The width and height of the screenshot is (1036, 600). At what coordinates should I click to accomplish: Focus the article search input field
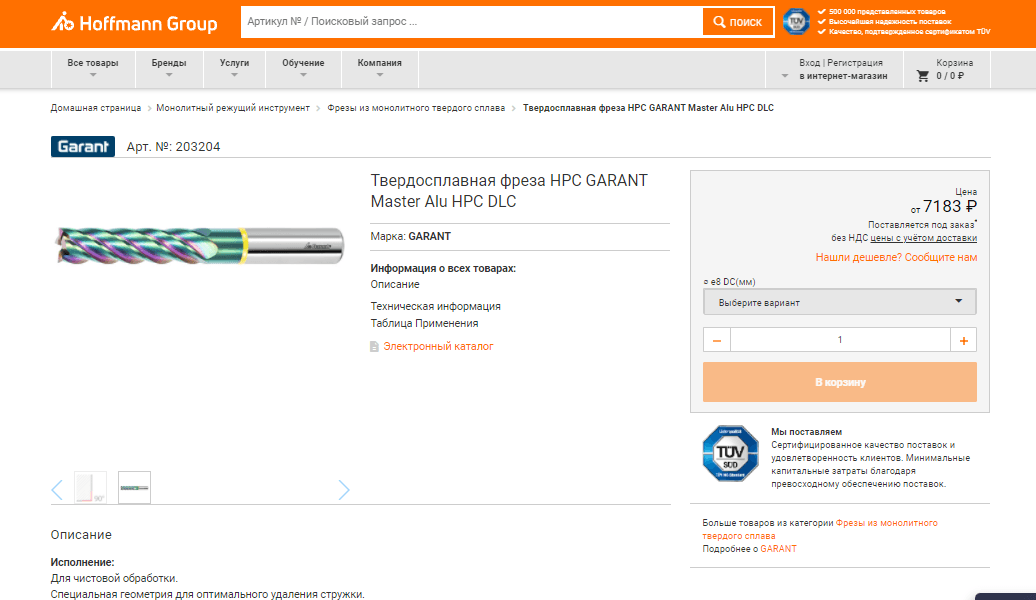(472, 22)
